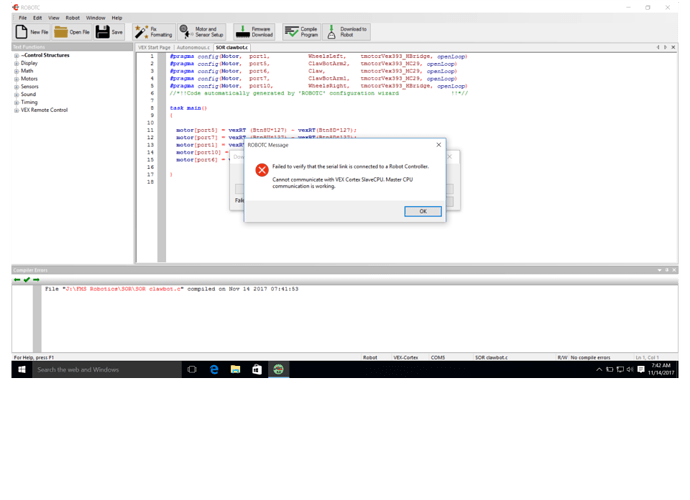Screen dimensions: 690x500
Task: Select the SOR clawbot.c tab
Action: [x=232, y=47]
